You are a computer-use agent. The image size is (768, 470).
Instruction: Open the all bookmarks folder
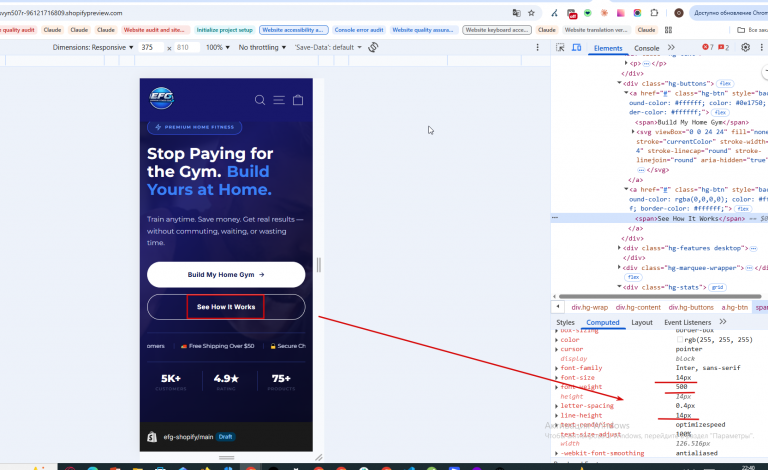[x=752, y=30]
